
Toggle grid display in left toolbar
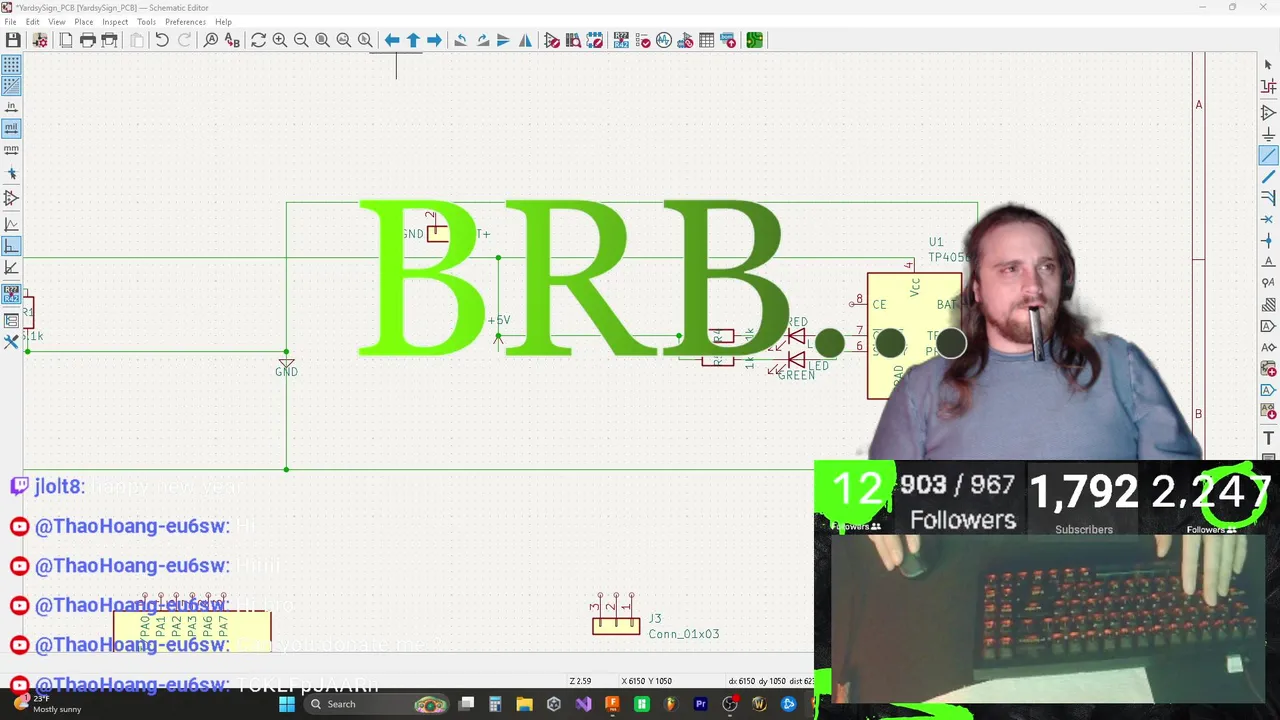pos(11,65)
